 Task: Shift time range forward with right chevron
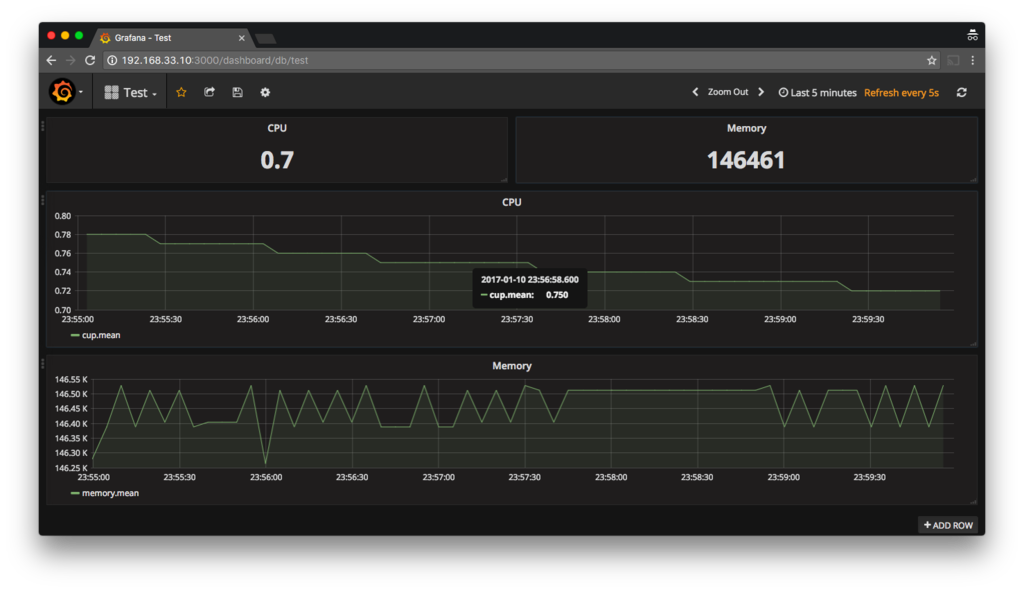click(x=761, y=92)
